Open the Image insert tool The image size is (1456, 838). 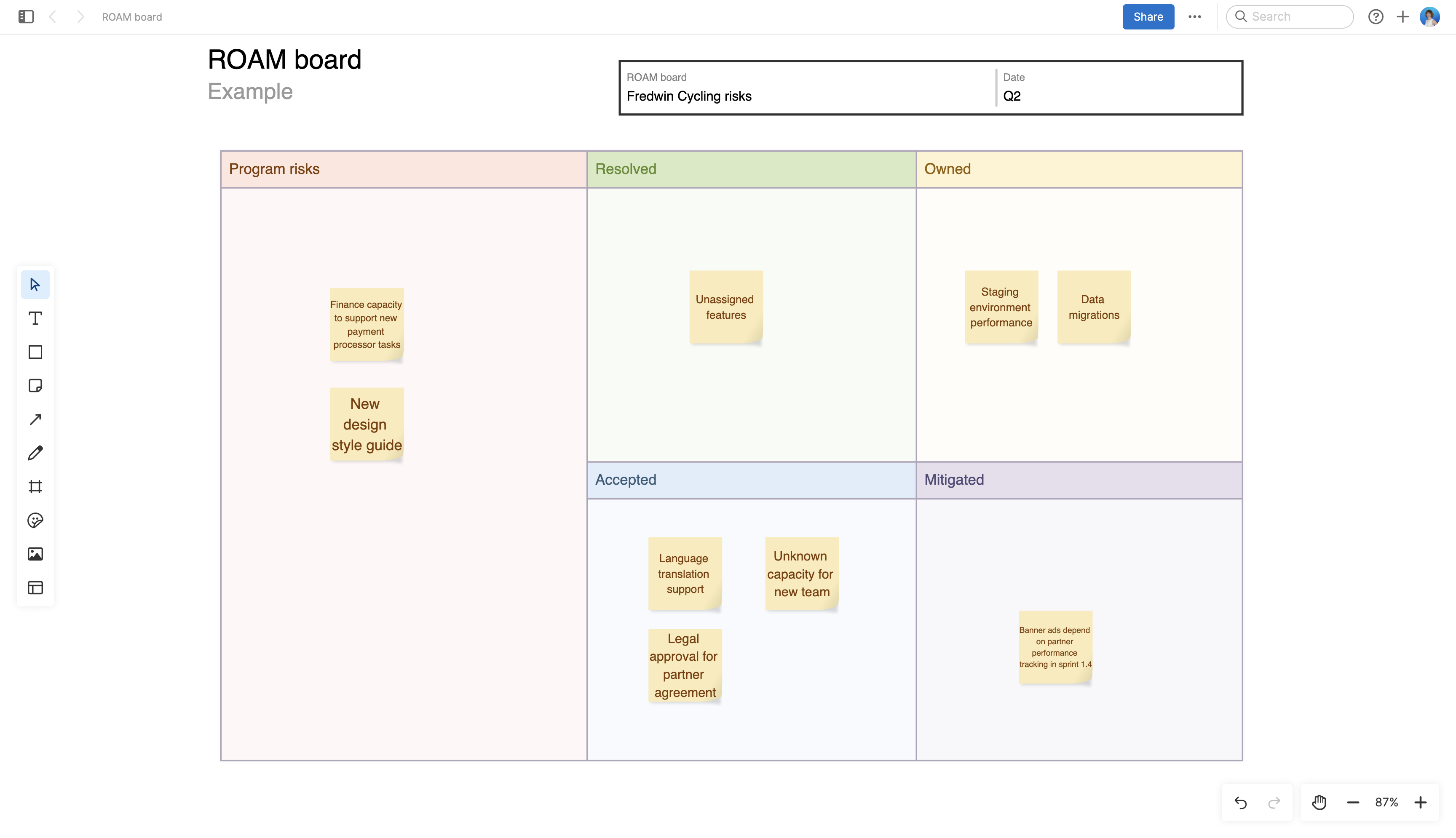pos(35,554)
